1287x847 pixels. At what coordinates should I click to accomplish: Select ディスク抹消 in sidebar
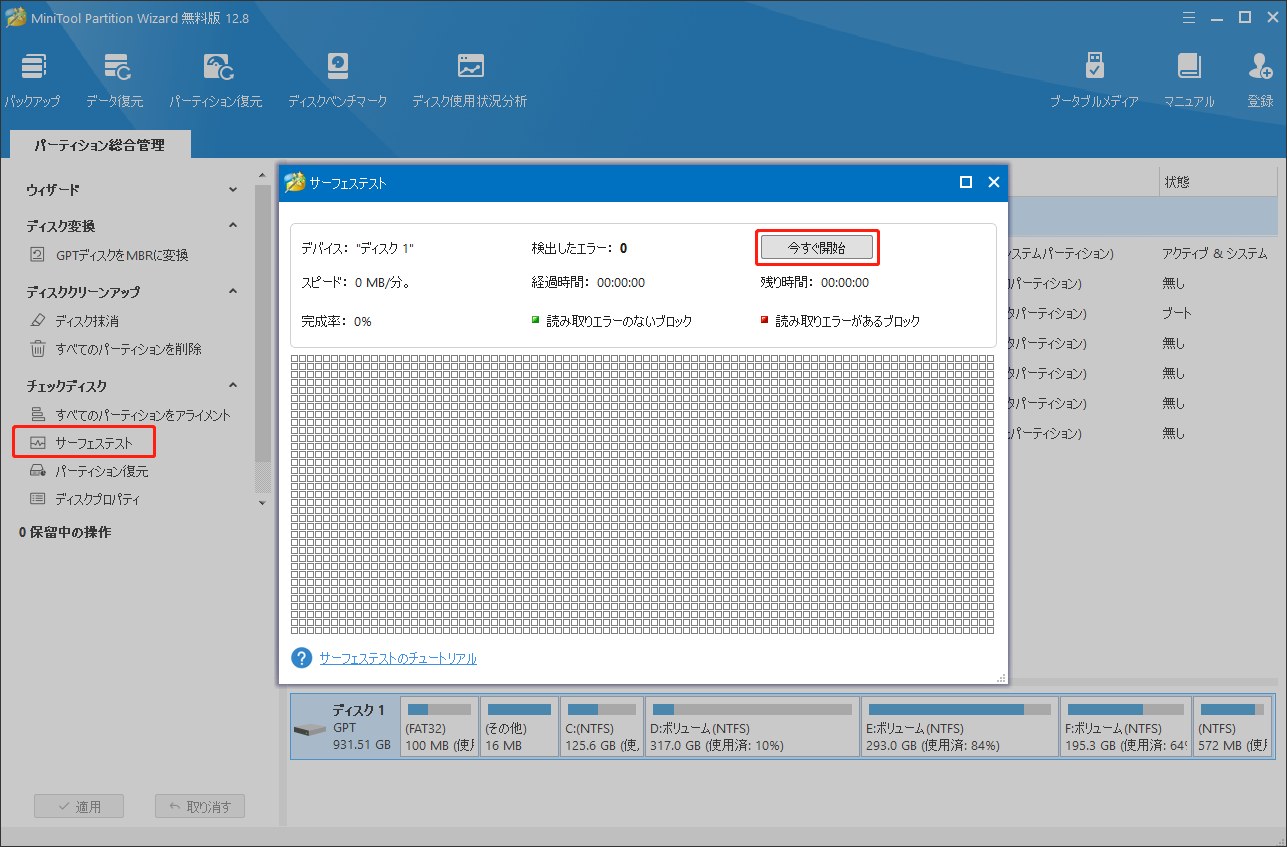point(87,321)
